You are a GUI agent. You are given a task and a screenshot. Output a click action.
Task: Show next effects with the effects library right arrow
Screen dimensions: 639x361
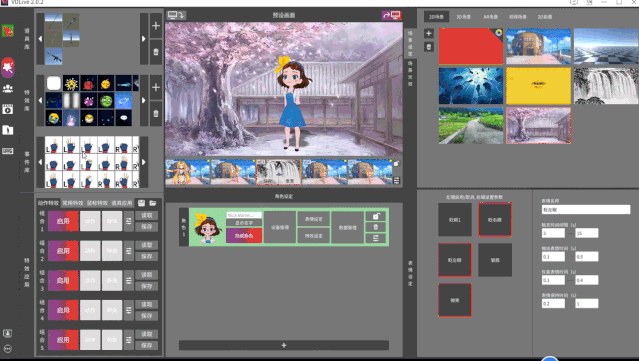(x=143, y=100)
